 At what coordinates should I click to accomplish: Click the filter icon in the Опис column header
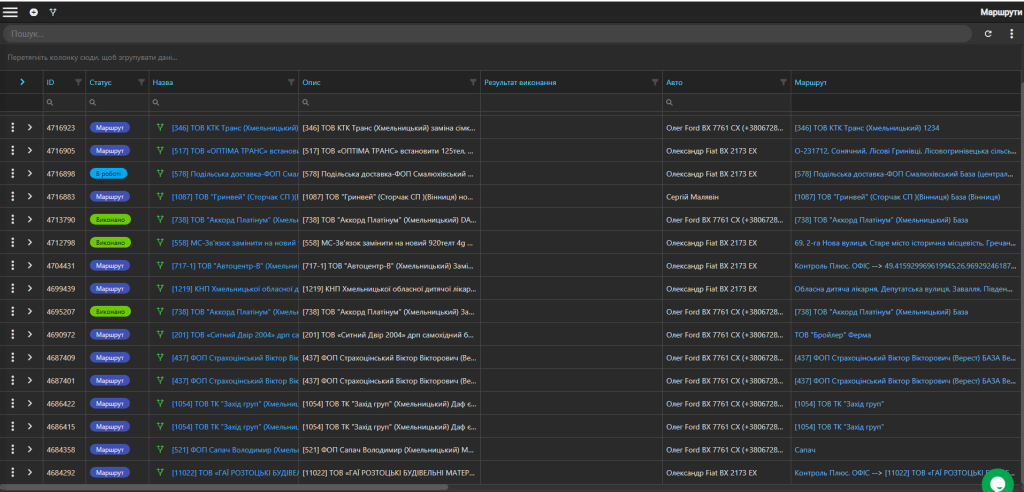473,82
